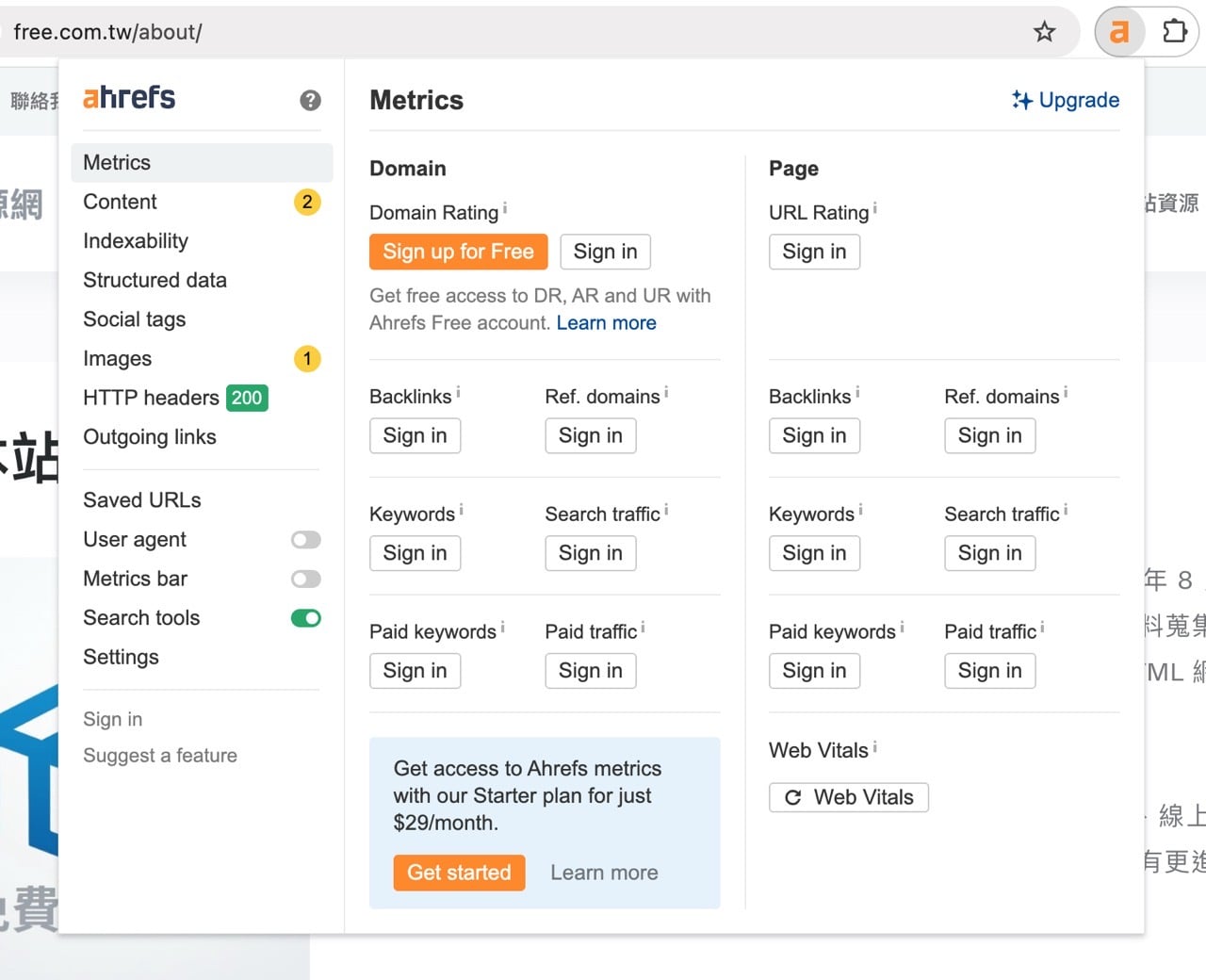Click info icon next to Page Paid traffic

click(1042, 628)
